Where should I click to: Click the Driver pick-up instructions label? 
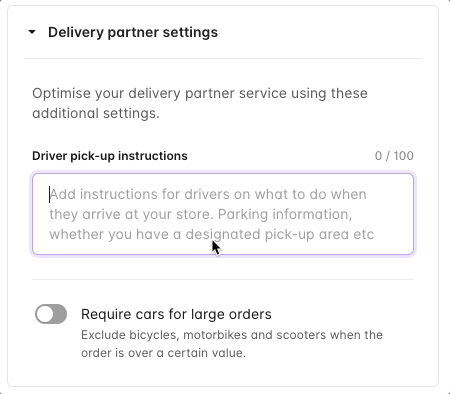click(x=110, y=156)
